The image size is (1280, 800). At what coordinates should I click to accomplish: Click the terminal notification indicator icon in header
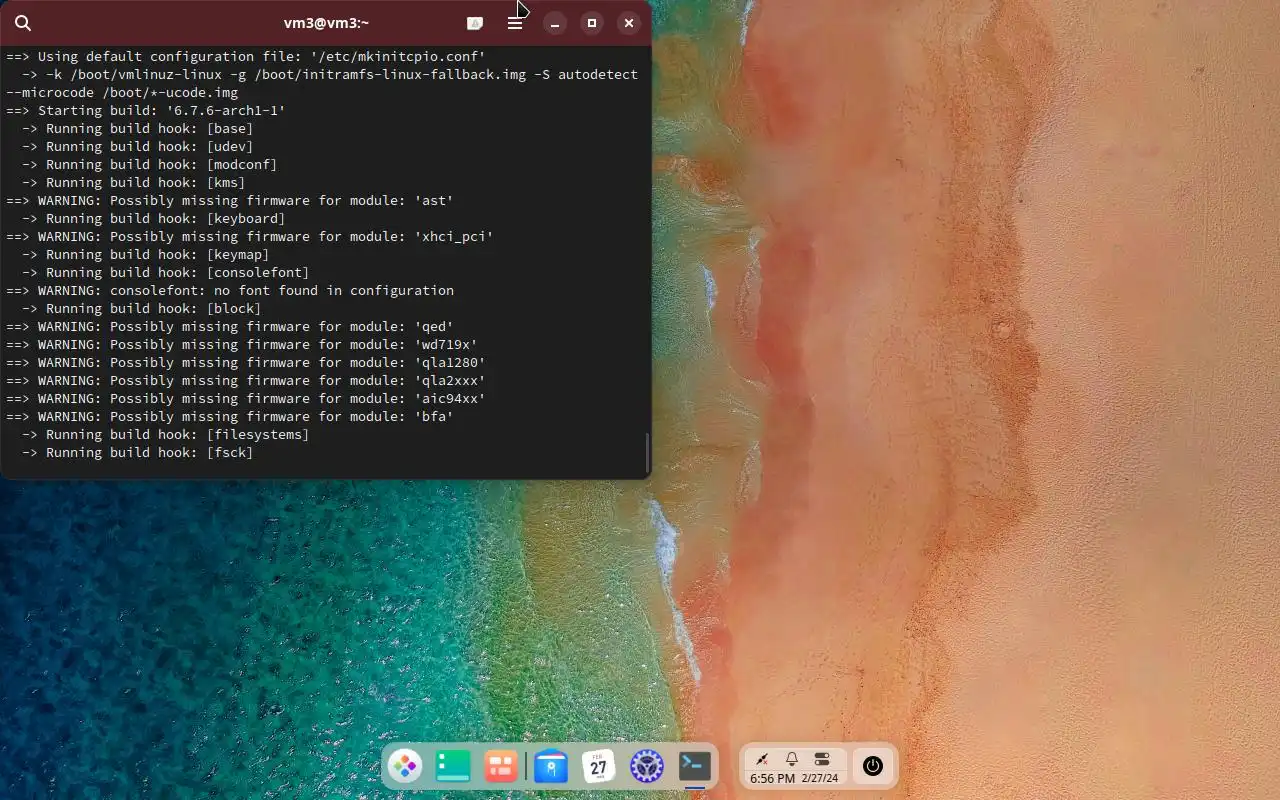(x=475, y=23)
